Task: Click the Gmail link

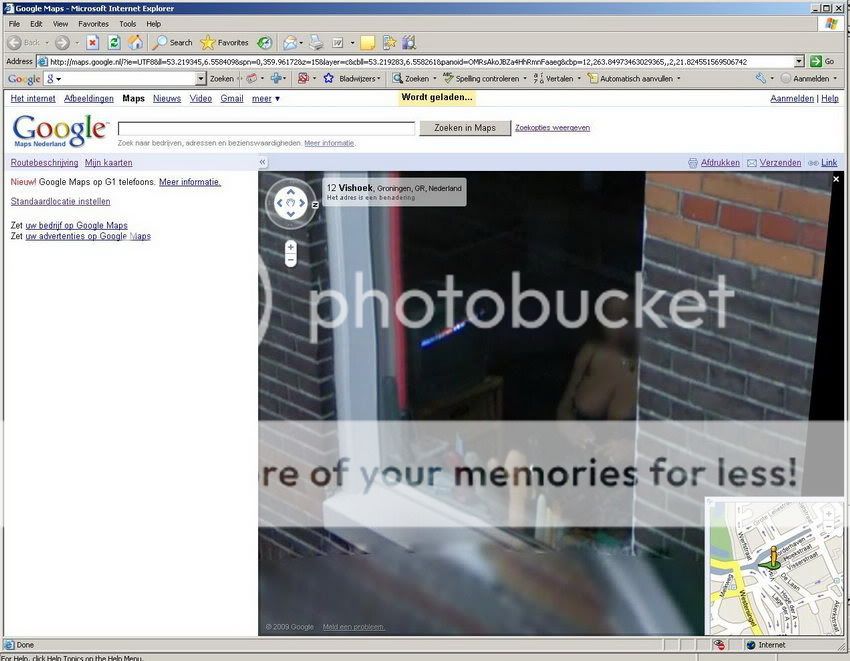Action: (x=232, y=99)
